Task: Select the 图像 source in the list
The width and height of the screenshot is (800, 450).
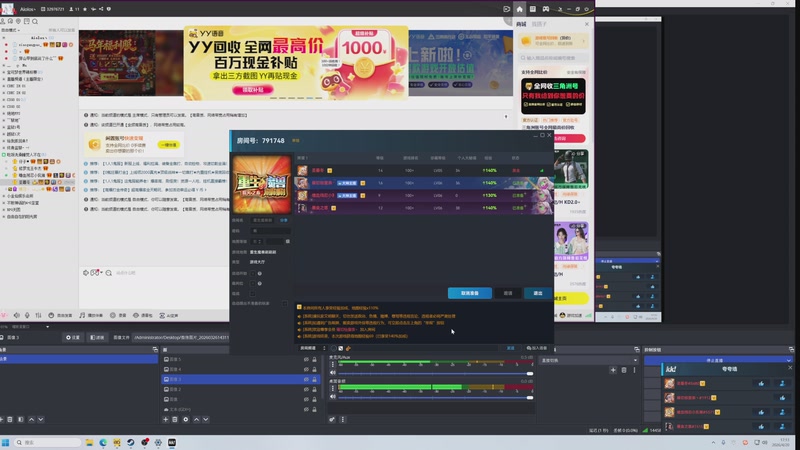Action: coord(174,399)
